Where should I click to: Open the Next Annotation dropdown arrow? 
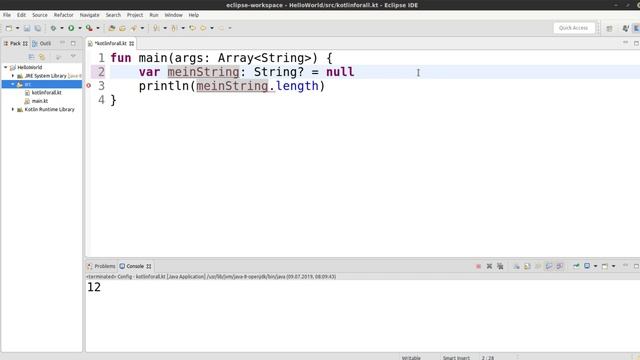pyautogui.click(x=165, y=28)
